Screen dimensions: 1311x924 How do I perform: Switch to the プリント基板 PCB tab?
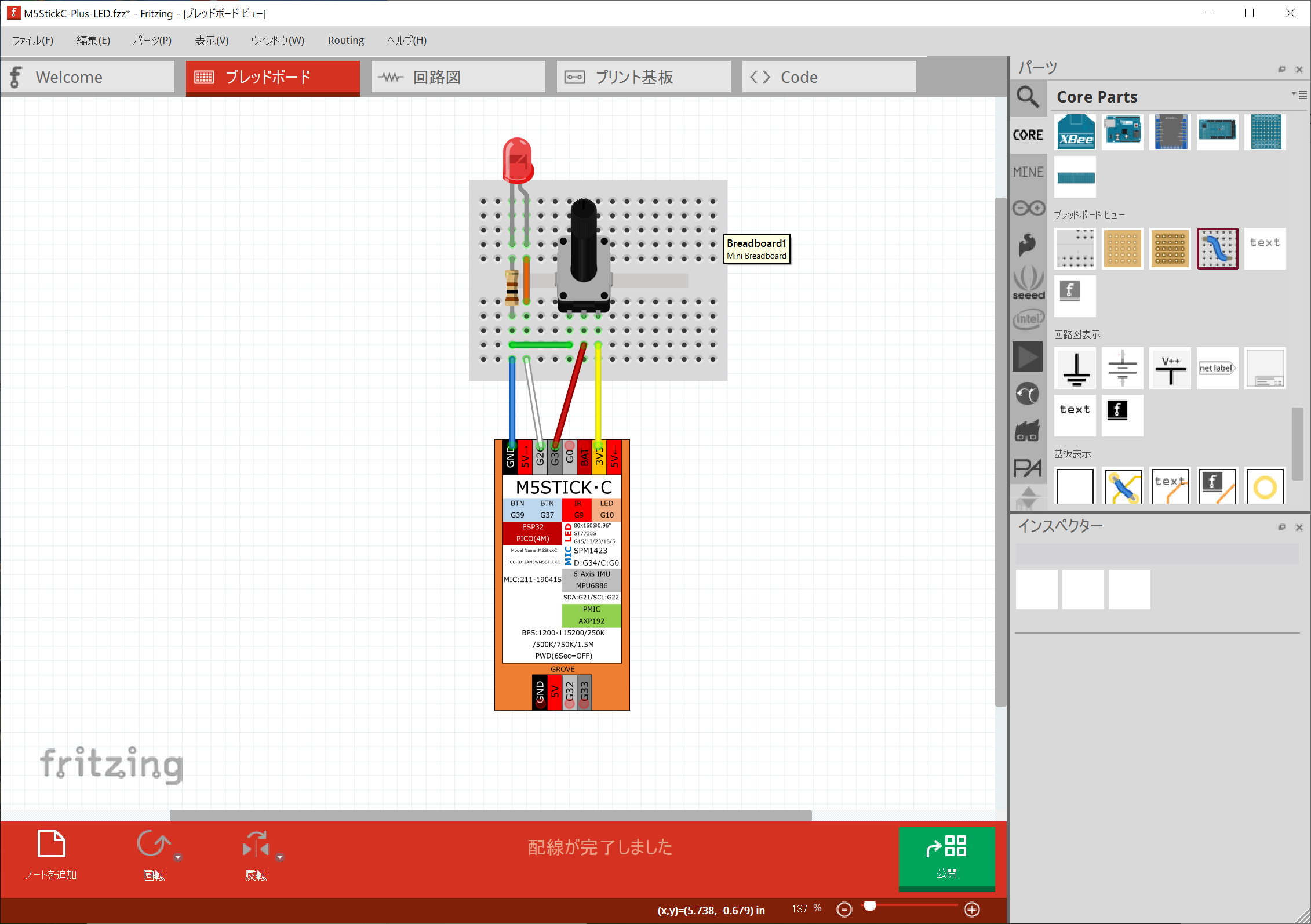pyautogui.click(x=643, y=77)
